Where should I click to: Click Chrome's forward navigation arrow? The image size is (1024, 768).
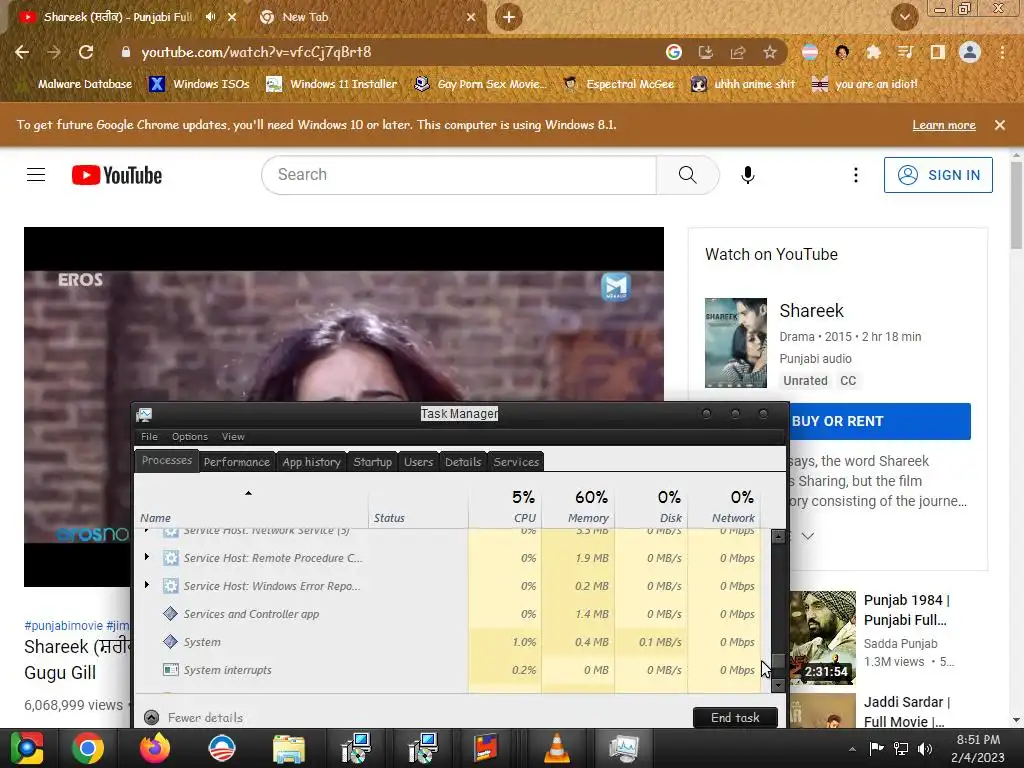tap(54, 52)
